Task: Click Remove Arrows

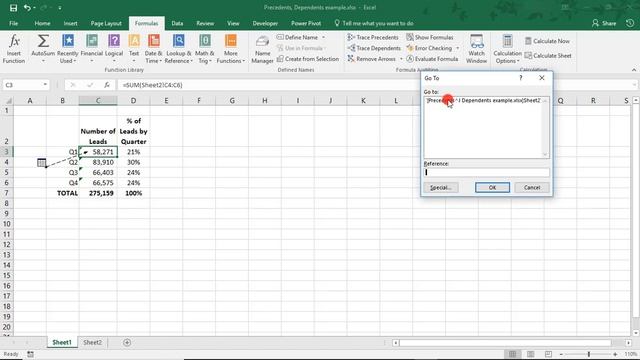Action: (371, 59)
